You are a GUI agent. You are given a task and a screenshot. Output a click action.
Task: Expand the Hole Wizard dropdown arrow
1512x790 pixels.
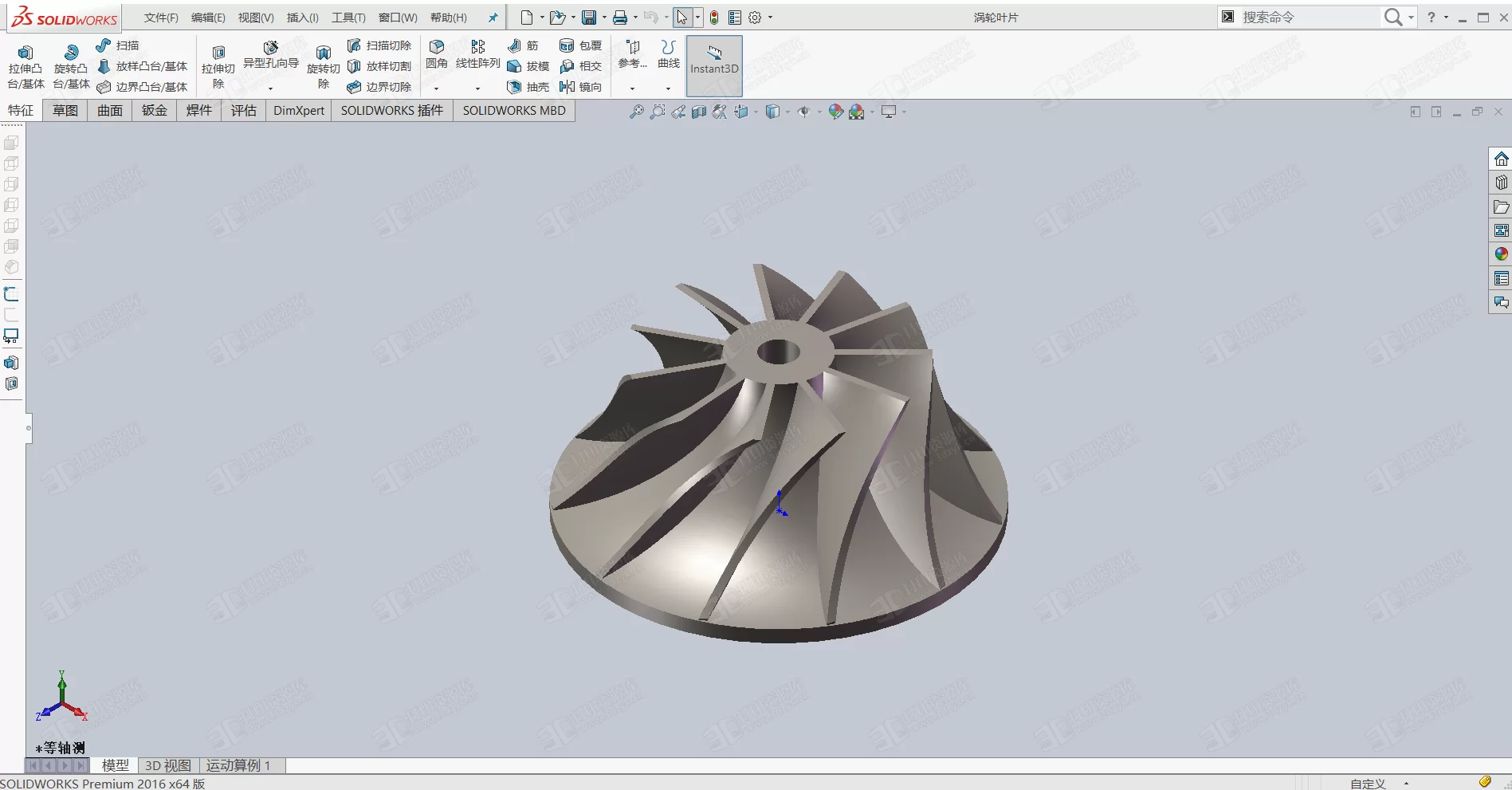270,88
